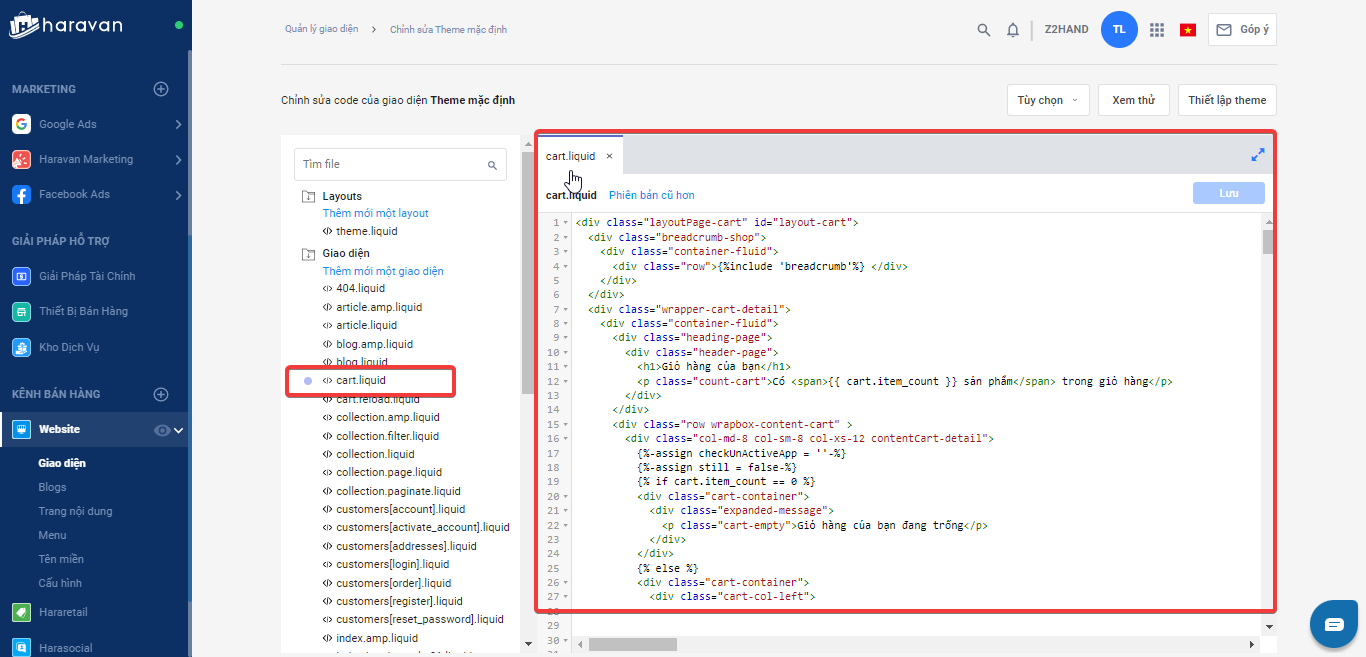1366x657 pixels.
Task: Open the apps grid menu
Action: coord(1157,30)
